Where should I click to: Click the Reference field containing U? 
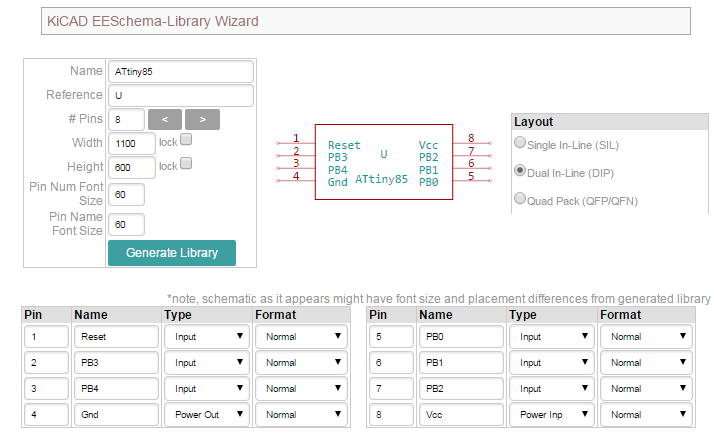coord(181,95)
